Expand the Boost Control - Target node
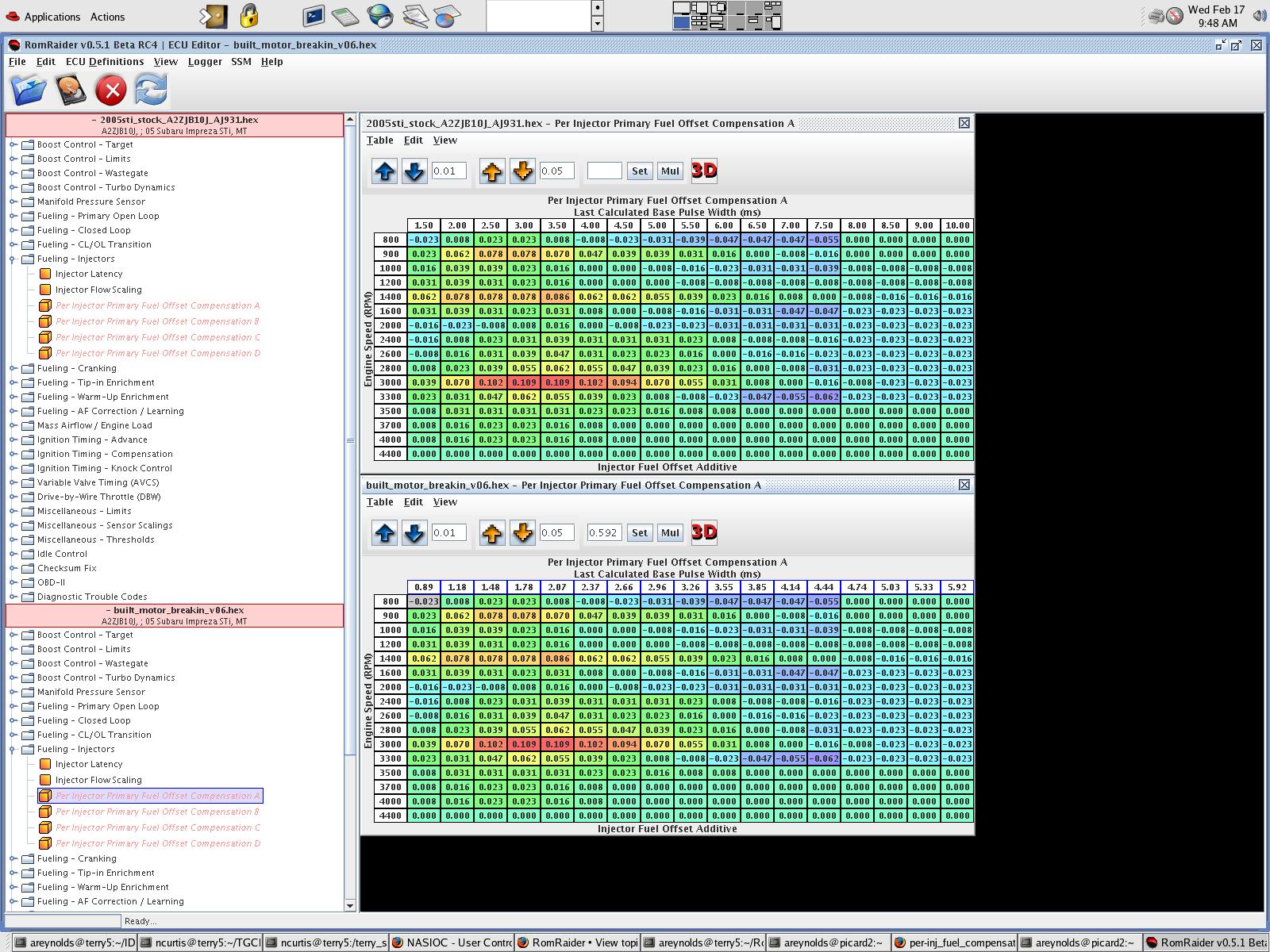The height and width of the screenshot is (952, 1270). pos(13,144)
